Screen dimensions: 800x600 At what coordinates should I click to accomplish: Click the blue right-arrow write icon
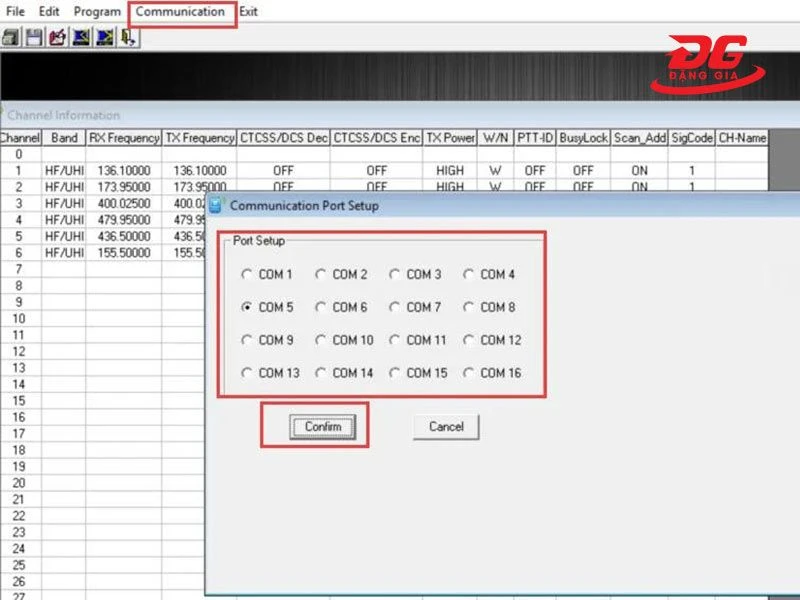coord(104,38)
